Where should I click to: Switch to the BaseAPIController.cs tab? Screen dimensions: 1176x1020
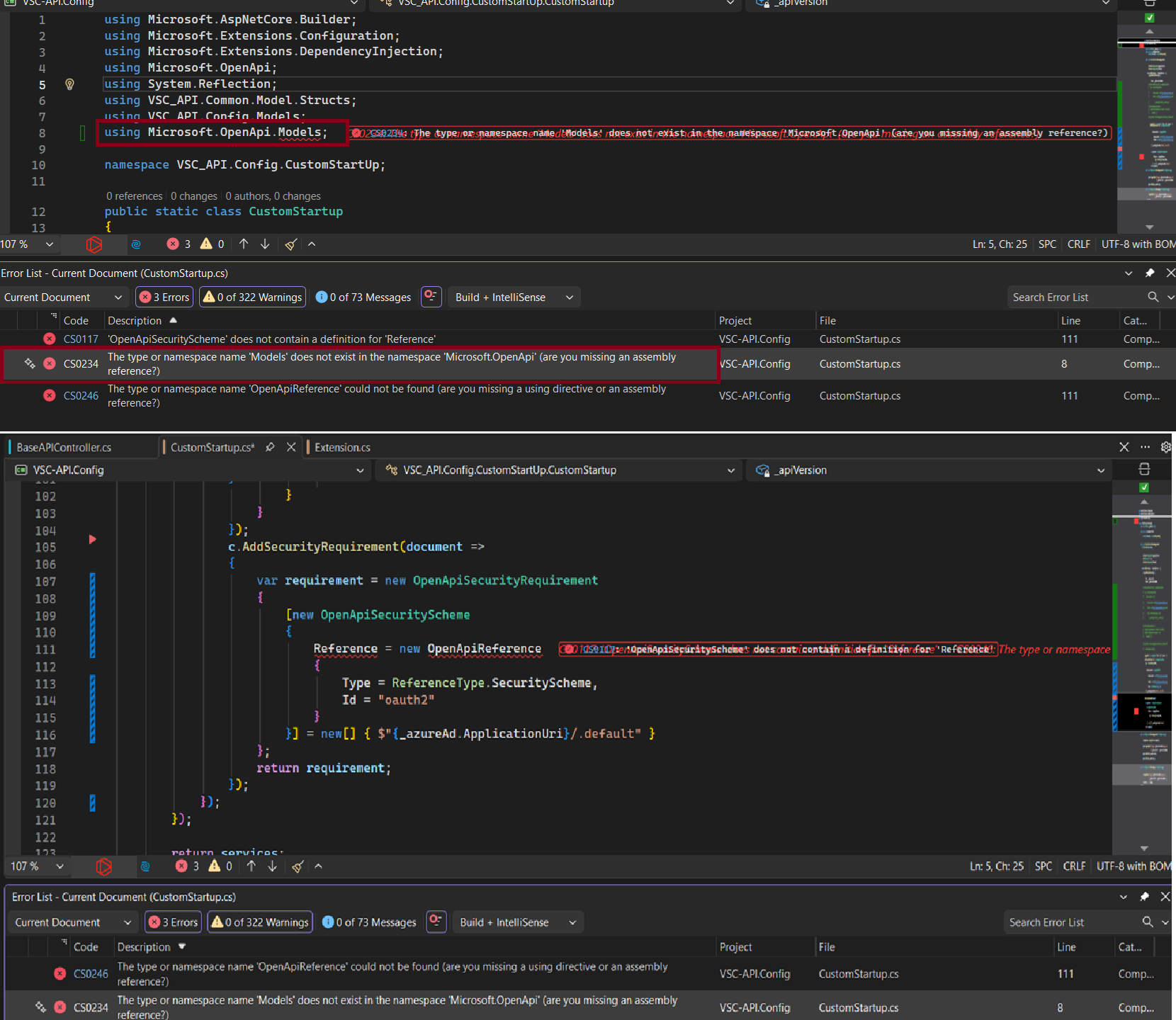[64, 447]
